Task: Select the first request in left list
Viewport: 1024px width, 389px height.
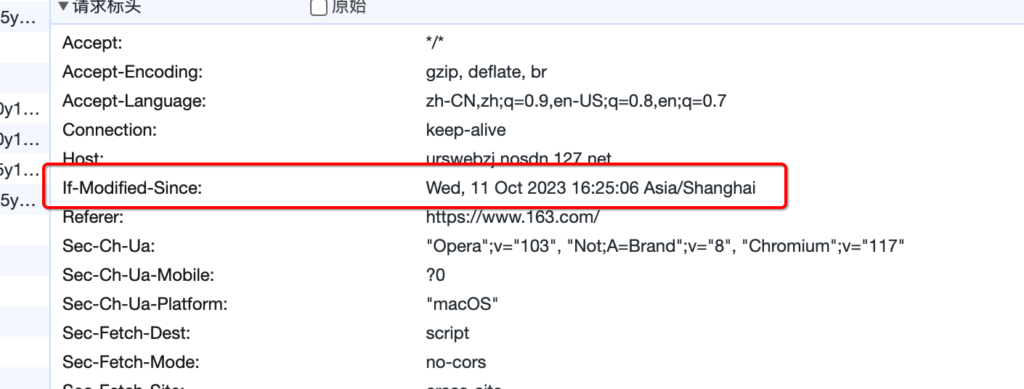Action: click(20, 18)
